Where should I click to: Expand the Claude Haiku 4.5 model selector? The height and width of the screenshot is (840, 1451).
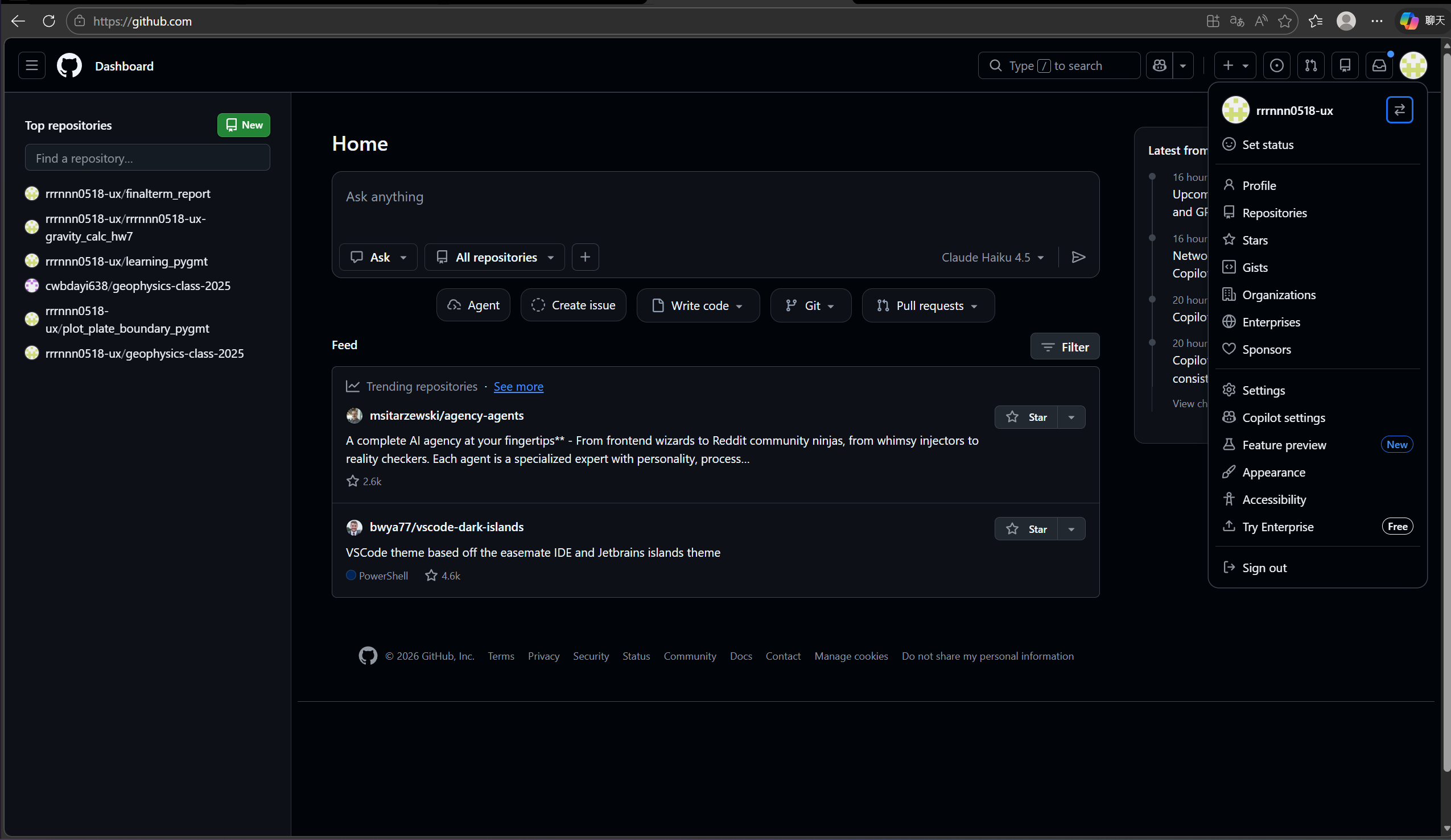993,257
